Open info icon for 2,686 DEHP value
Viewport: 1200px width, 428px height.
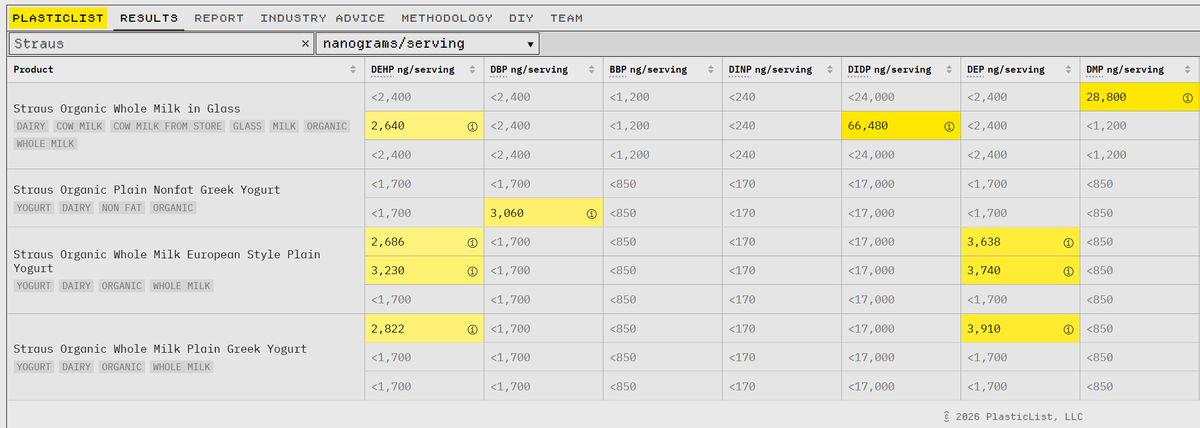(x=471, y=242)
